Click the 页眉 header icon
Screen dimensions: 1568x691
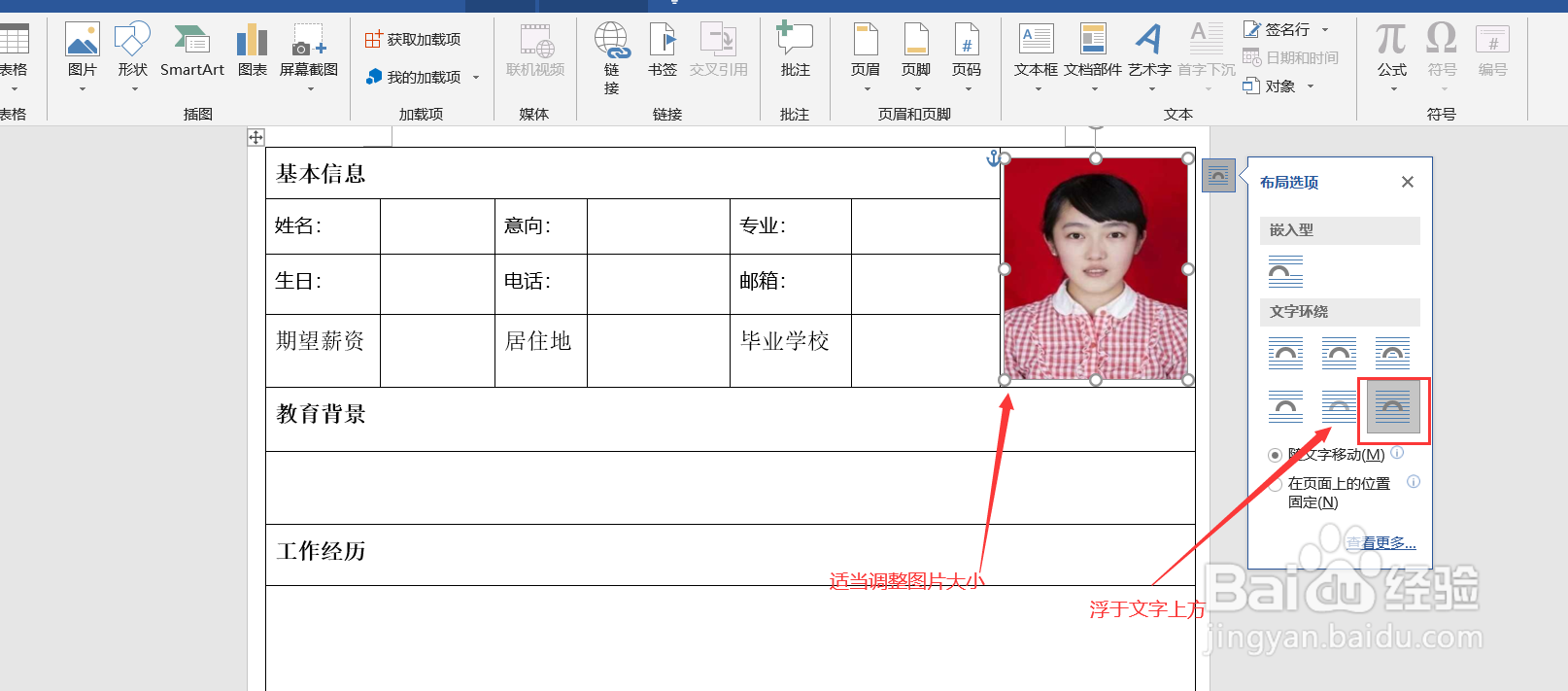coord(866,40)
